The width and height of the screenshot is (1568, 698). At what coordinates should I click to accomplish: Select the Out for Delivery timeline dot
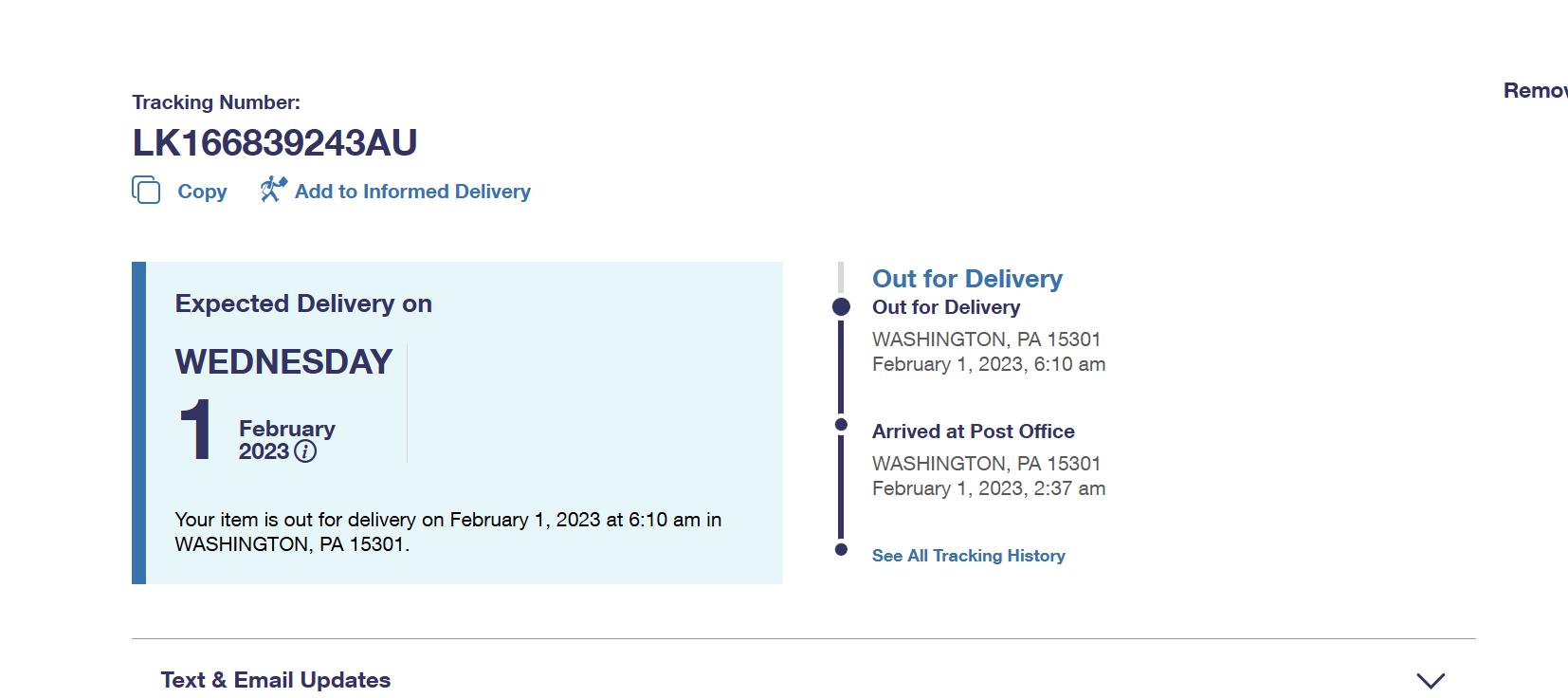pyautogui.click(x=841, y=306)
